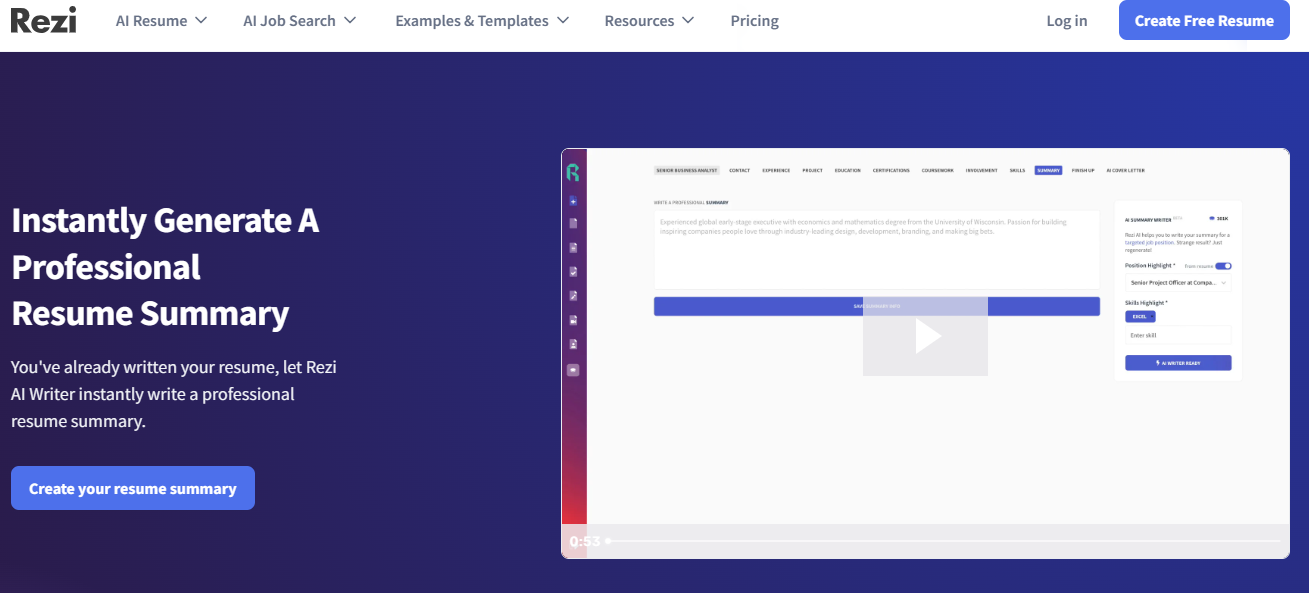Select the Skills tab in the video preview
Screen dimensions: 1309x593
(x=1017, y=170)
